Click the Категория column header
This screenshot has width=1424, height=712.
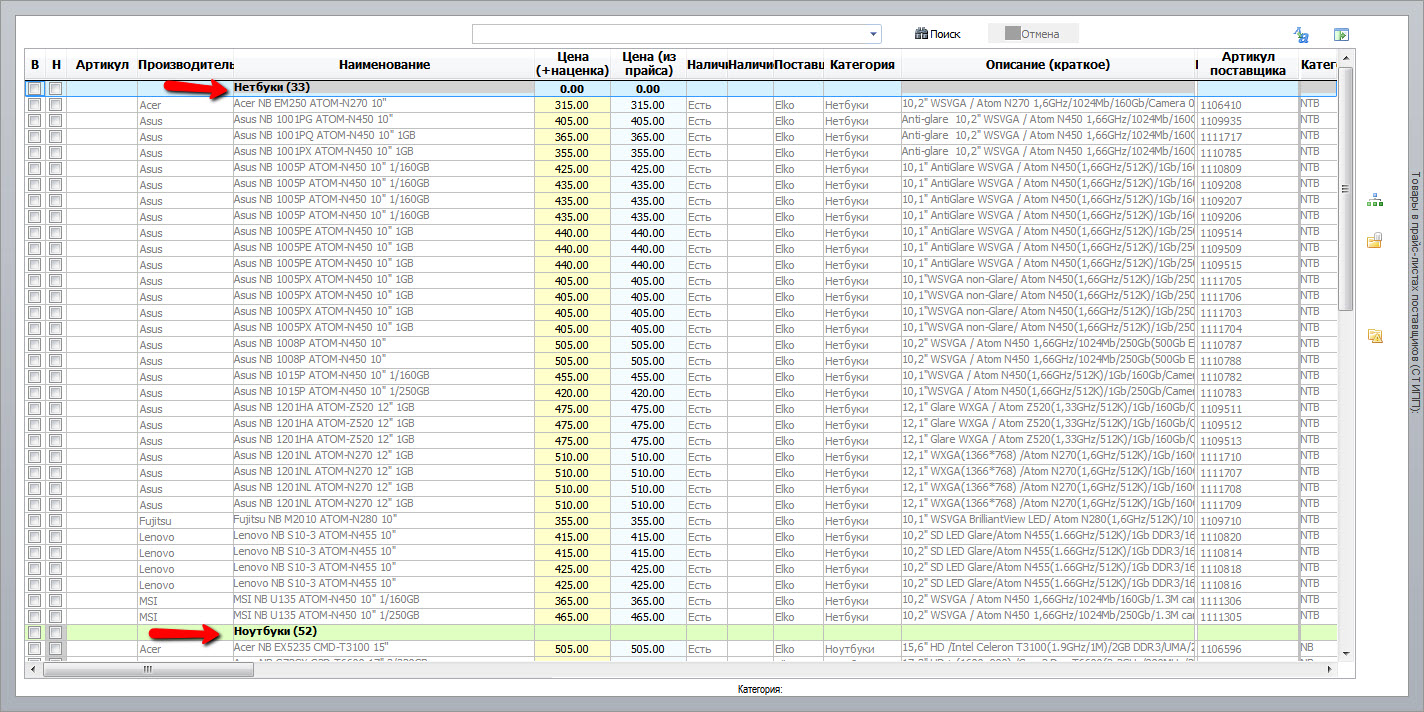click(862, 65)
